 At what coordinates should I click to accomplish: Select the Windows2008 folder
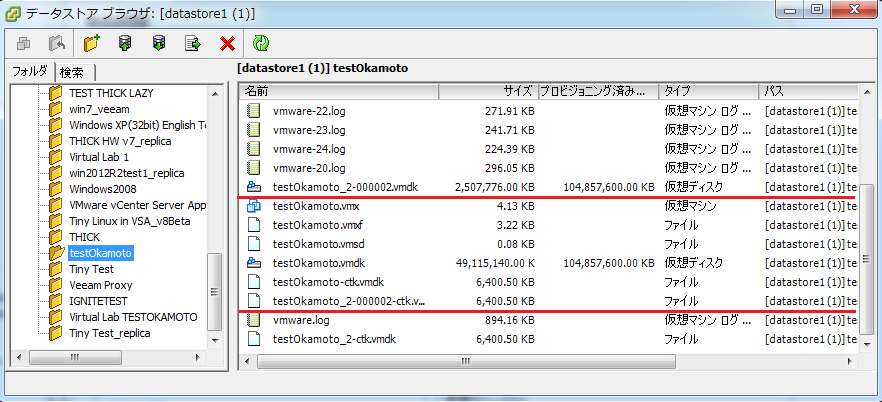(102, 189)
